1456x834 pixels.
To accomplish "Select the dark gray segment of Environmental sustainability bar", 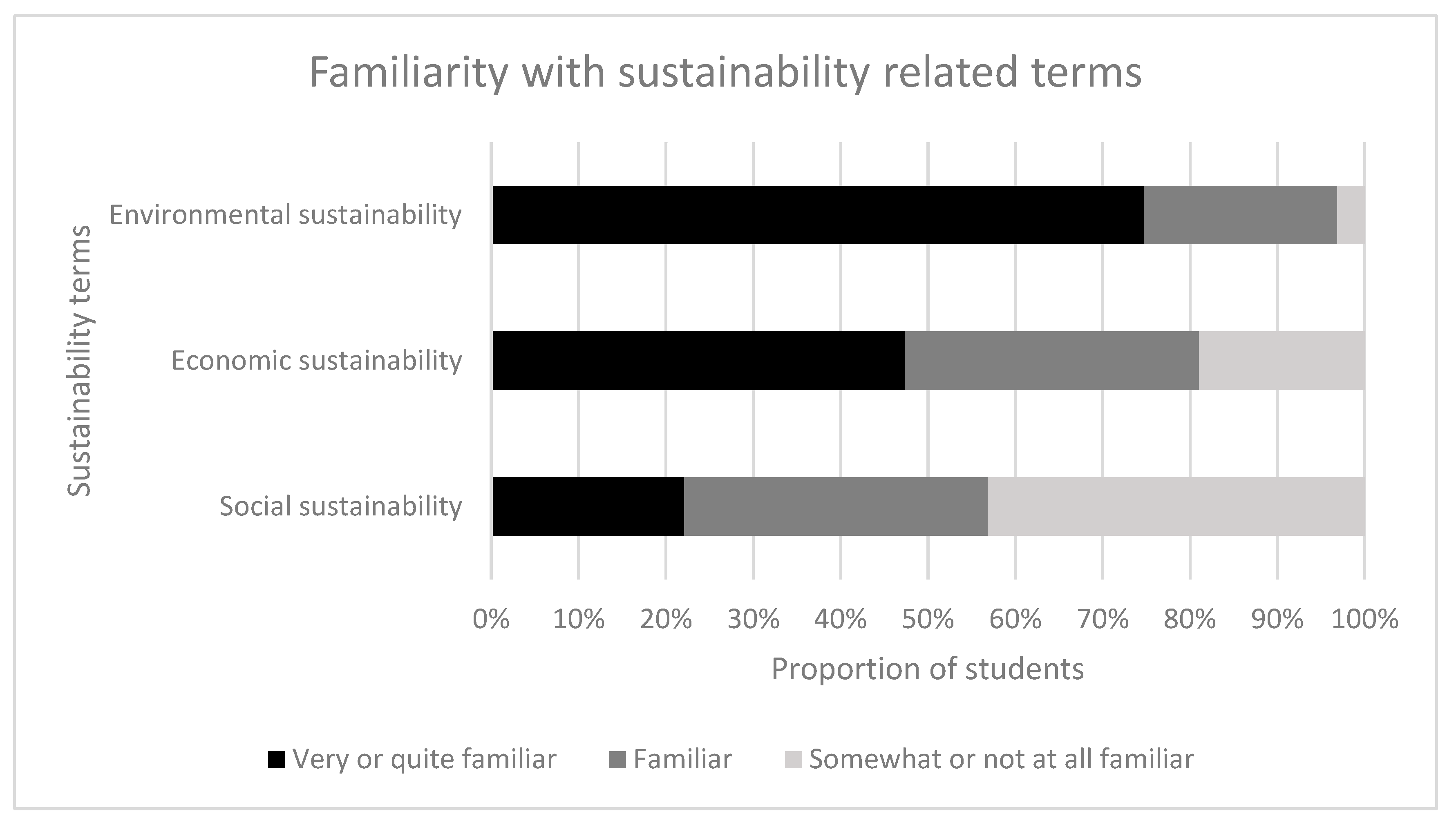I will [1240, 215].
